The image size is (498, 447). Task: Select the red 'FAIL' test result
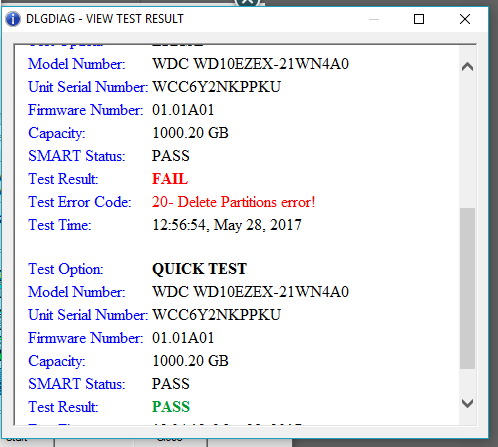(170, 179)
